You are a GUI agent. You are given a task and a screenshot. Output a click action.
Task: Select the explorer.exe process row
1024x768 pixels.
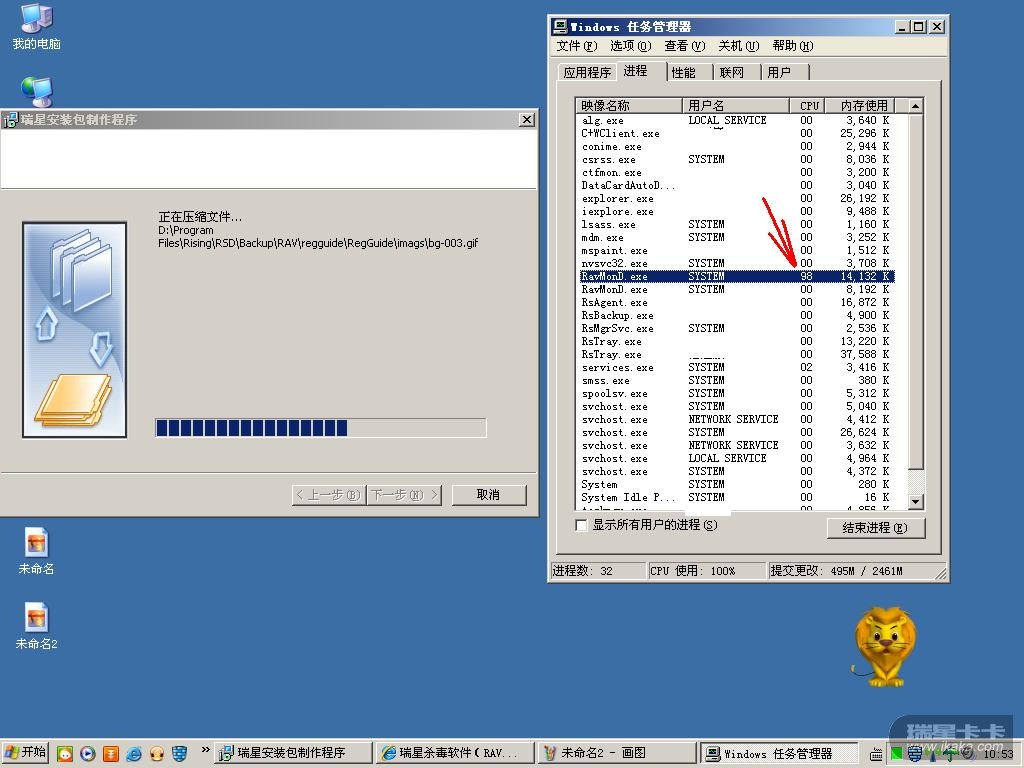coord(736,199)
